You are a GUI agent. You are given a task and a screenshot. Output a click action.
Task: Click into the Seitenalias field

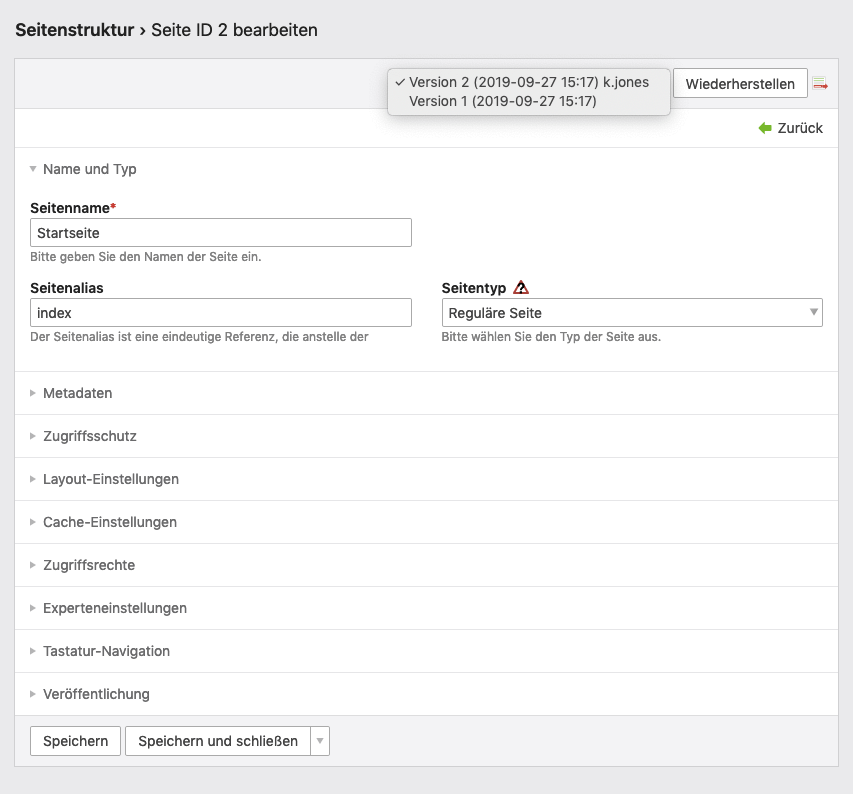pos(221,313)
